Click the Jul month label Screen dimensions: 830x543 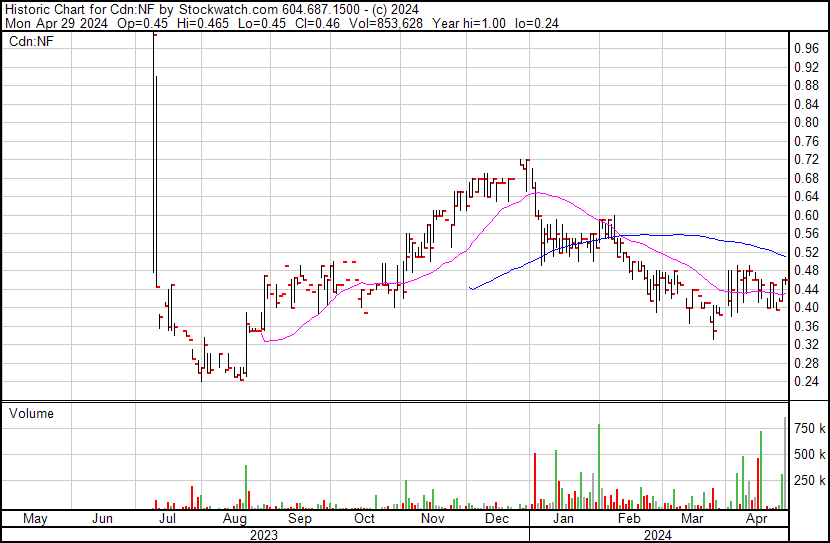167,518
